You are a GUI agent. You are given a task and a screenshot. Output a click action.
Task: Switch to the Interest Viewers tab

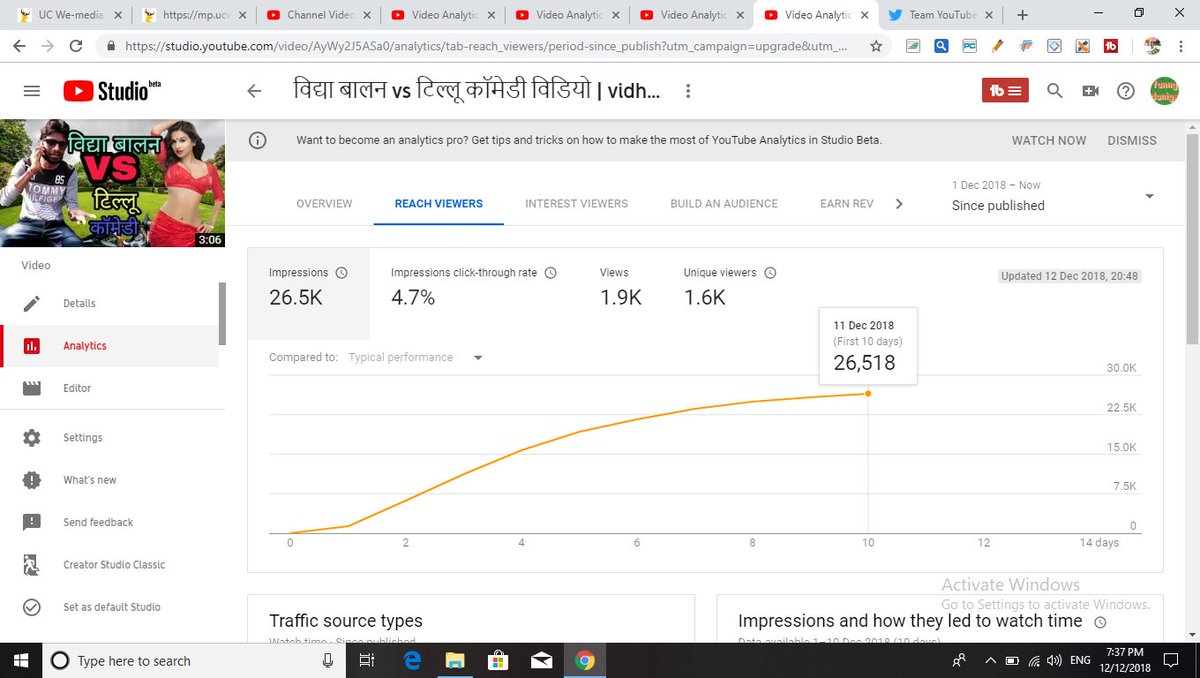coord(577,203)
